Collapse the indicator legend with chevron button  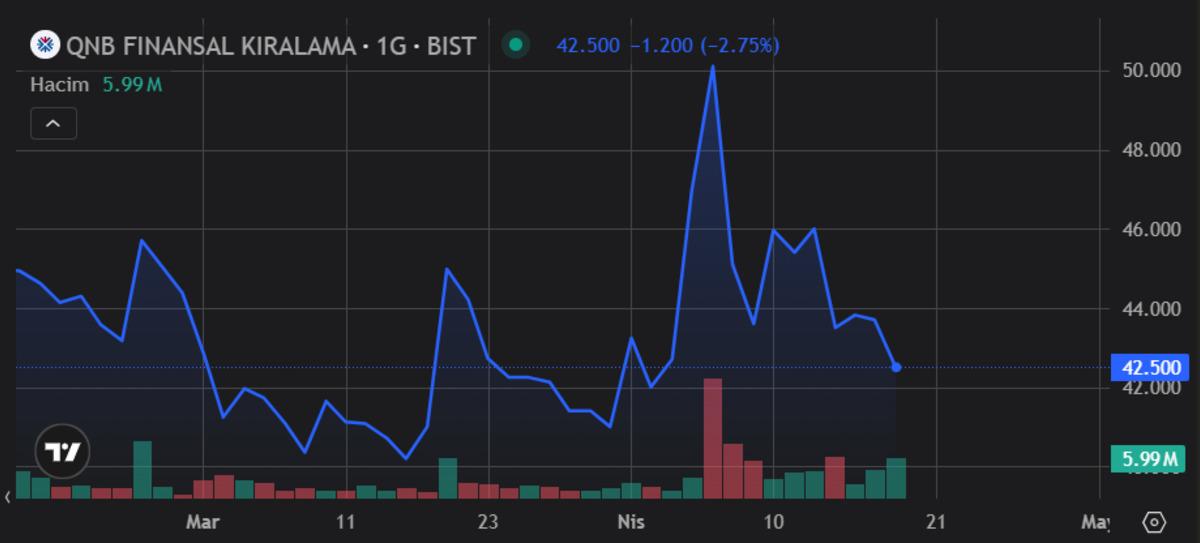point(53,124)
